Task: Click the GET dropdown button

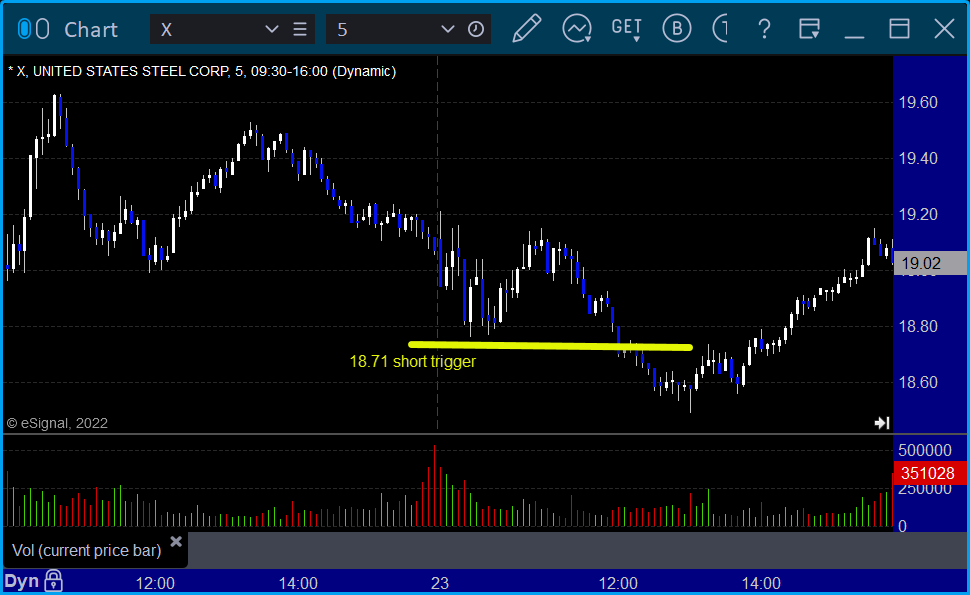Action: 627,29
